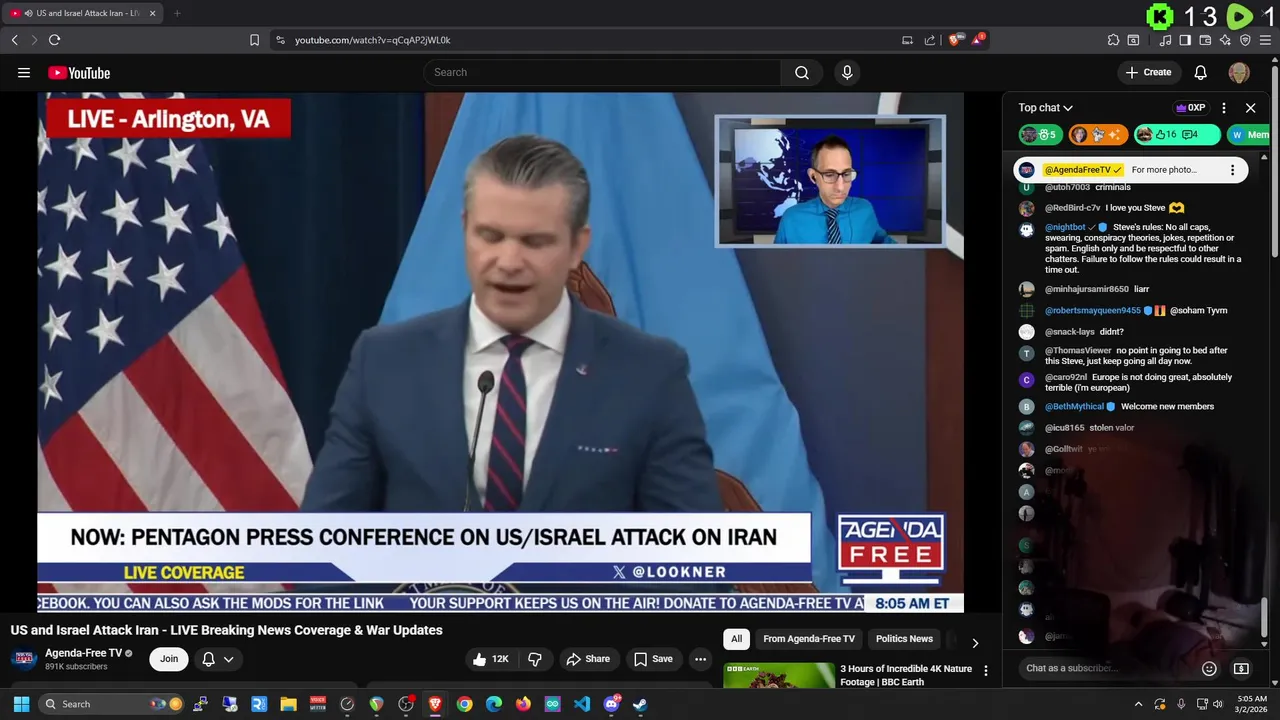Image resolution: width=1280 pixels, height=720 pixels.
Task: Toggle browser sidebar panel icon
Action: (1185, 40)
